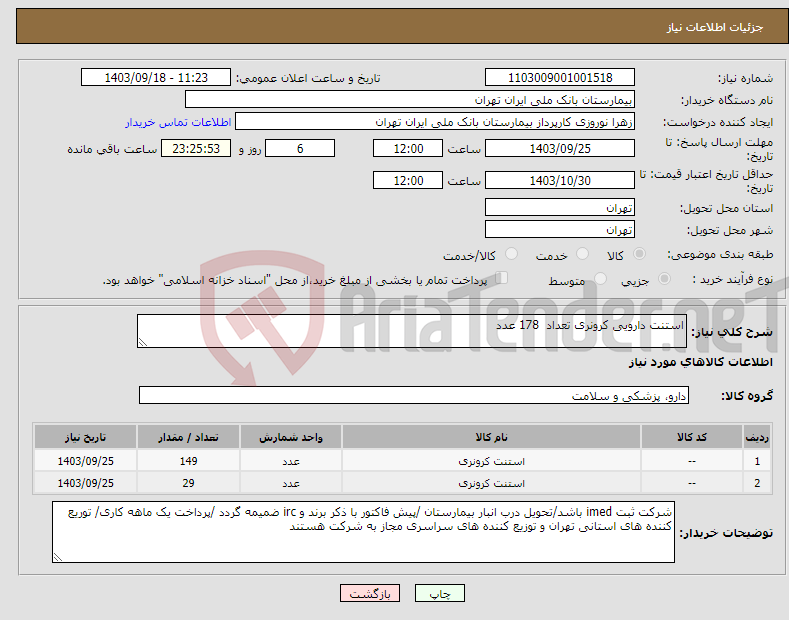Viewport: 789px width, 620px height.
Task: Click the request creator name field
Action: coord(435,122)
